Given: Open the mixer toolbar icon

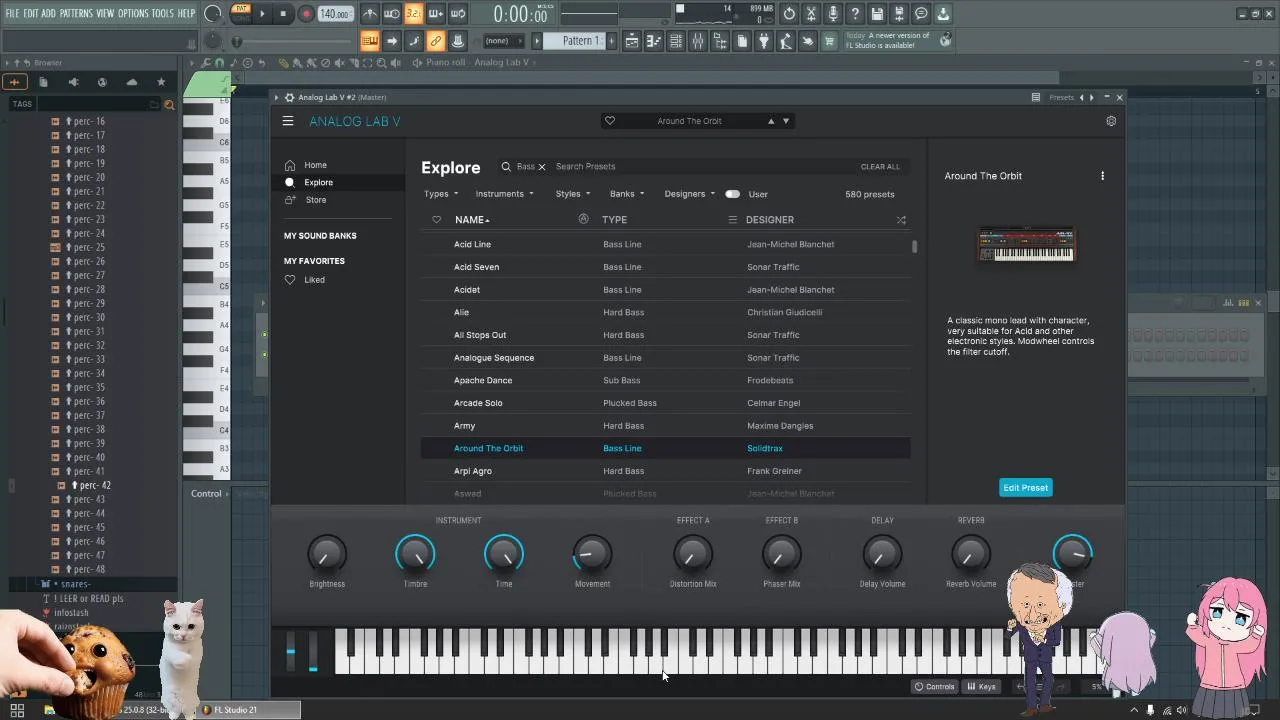Looking at the screenshot, I should click(x=697, y=41).
